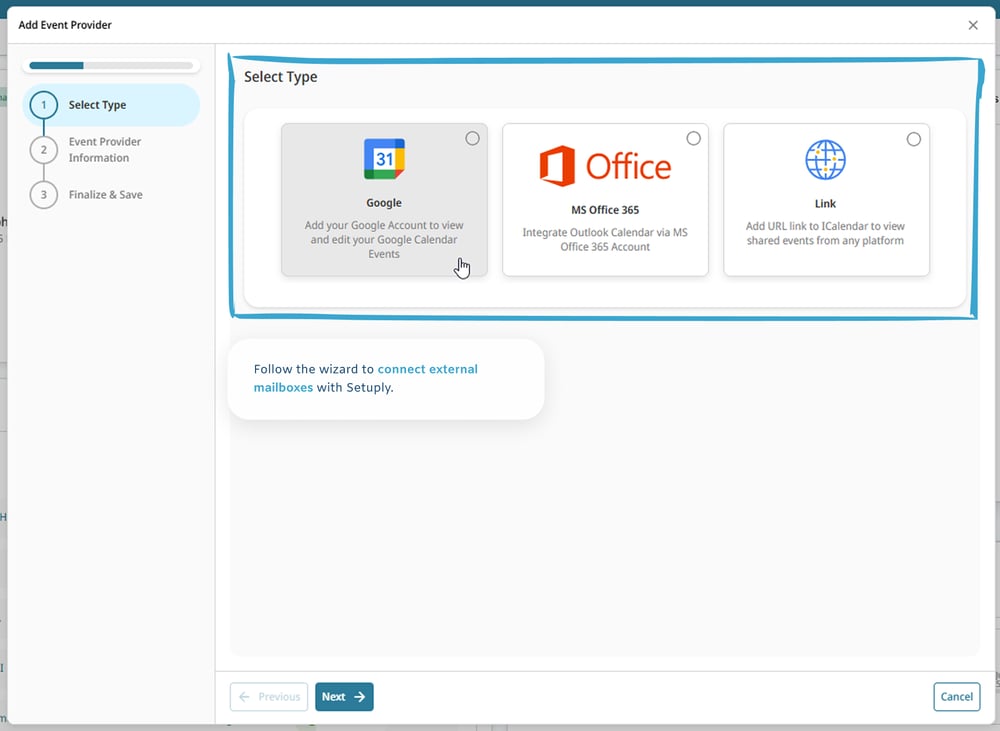Click the Next button
Image resolution: width=1000 pixels, height=731 pixels.
344,697
